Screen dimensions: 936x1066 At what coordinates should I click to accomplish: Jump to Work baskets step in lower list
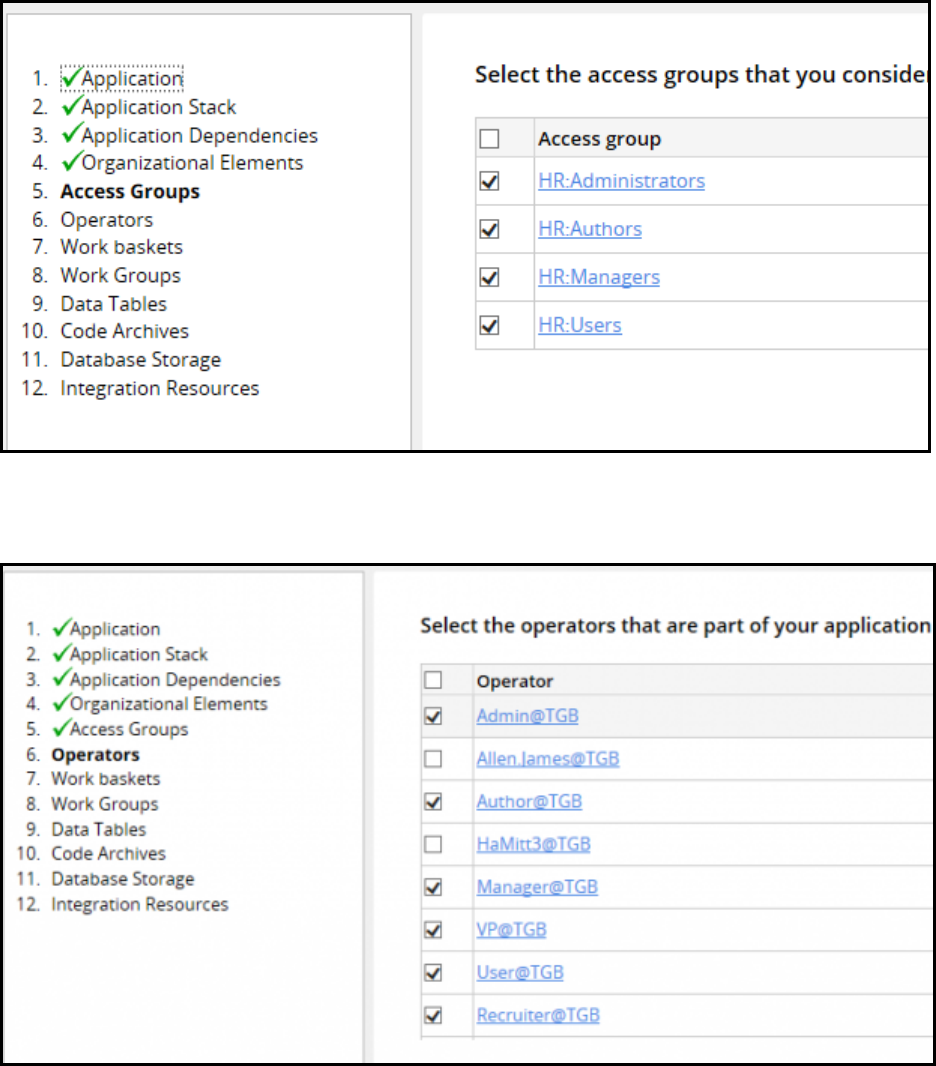pos(105,779)
